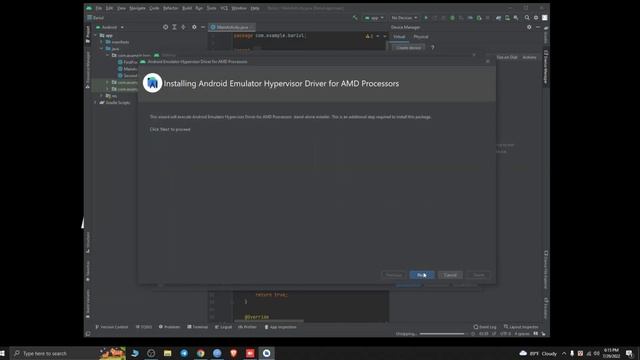The height and width of the screenshot is (360, 640).
Task: Click the green Run app icon
Action: coord(426,18)
